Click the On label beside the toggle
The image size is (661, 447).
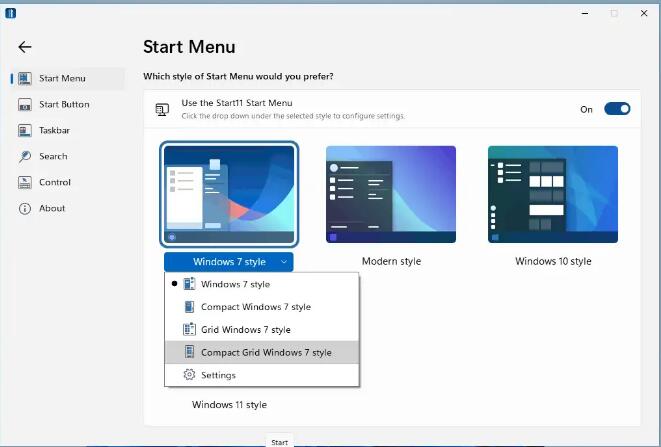pyautogui.click(x=586, y=110)
